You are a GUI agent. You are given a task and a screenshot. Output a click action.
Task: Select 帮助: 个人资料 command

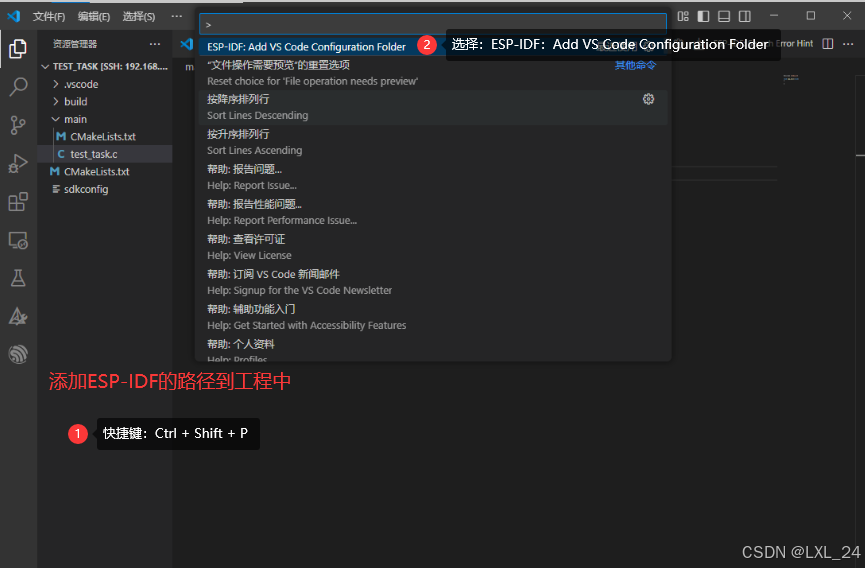[433, 349]
